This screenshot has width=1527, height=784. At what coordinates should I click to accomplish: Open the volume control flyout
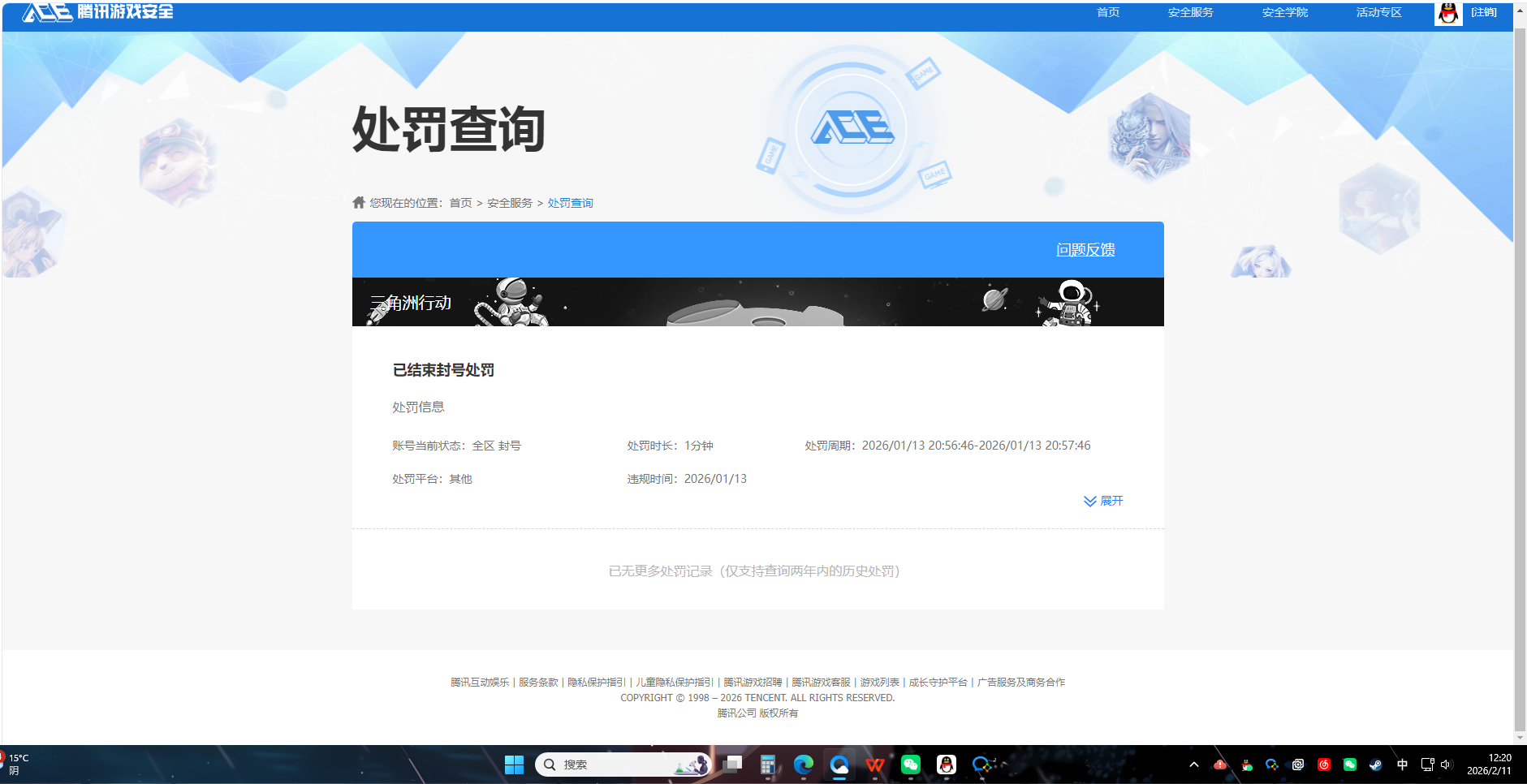pyautogui.click(x=1447, y=764)
